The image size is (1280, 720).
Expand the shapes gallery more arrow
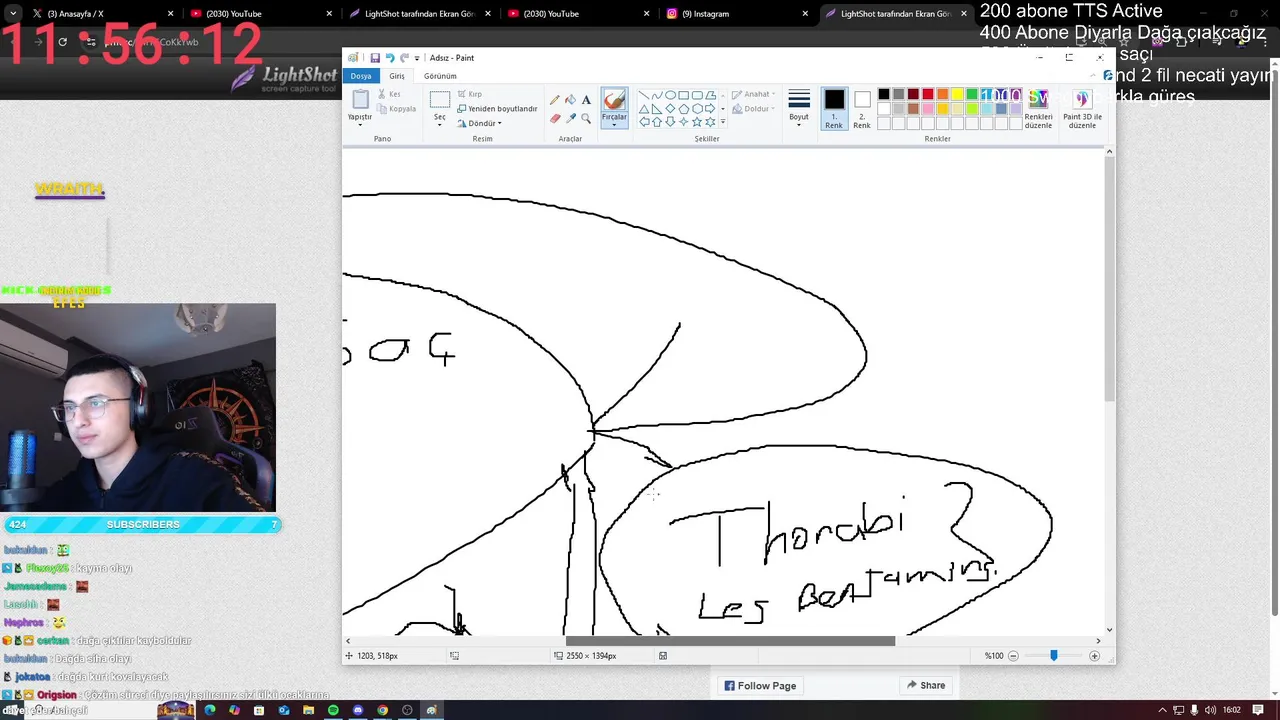[x=723, y=122]
